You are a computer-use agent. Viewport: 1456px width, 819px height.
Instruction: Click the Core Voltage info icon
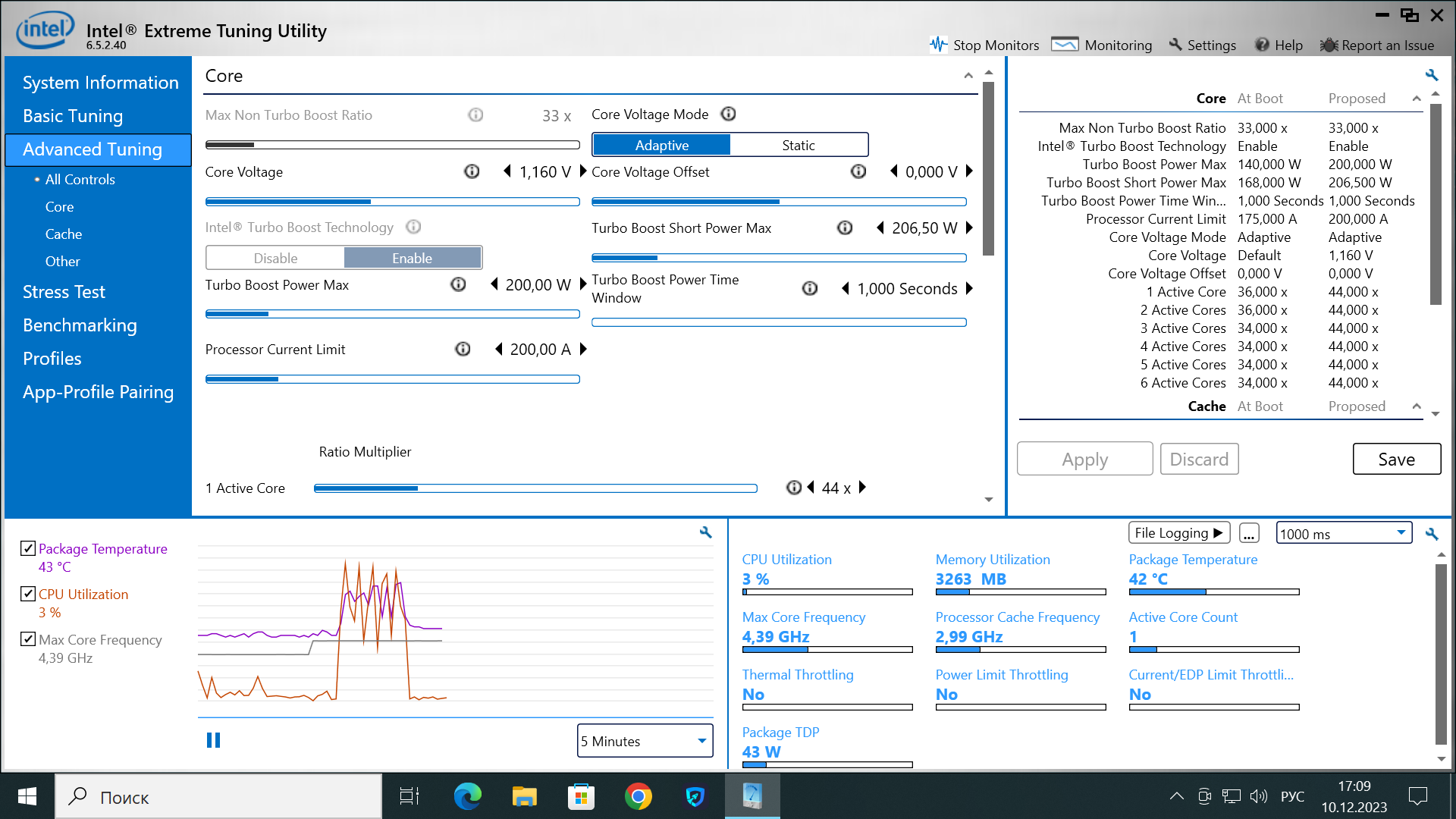pos(472,171)
